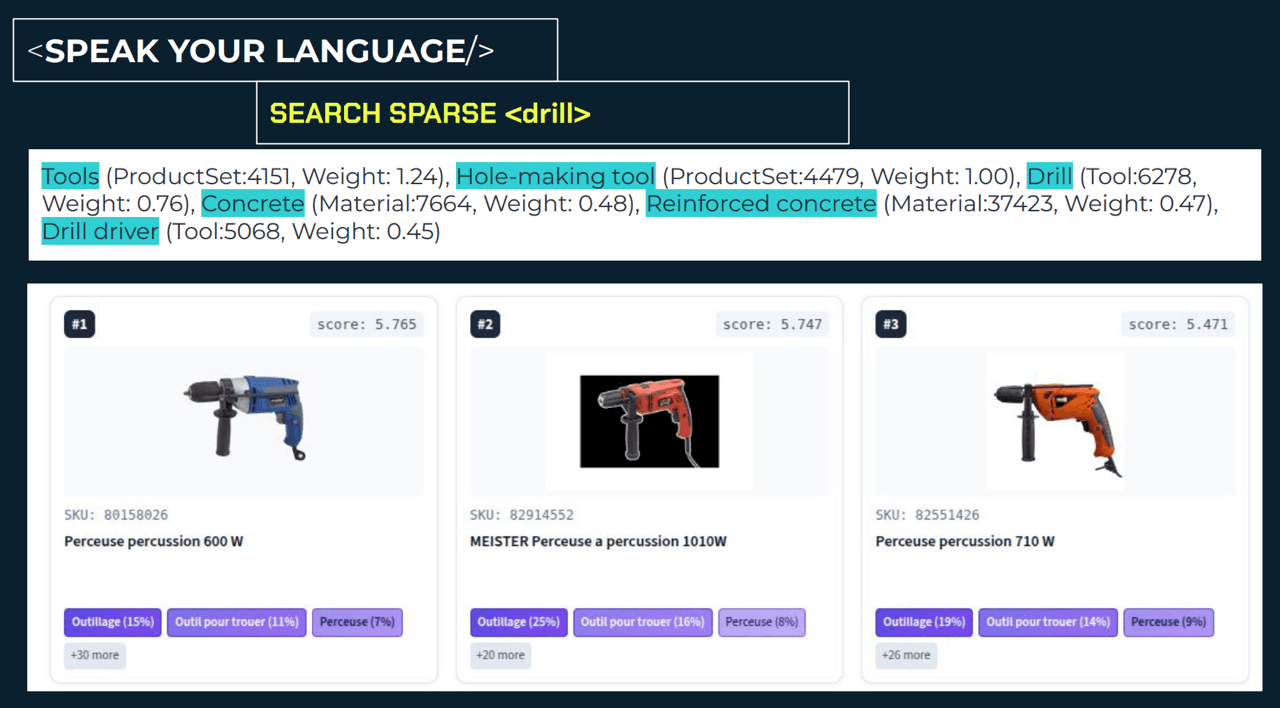Click the score: 5.765 label
The width and height of the screenshot is (1280, 708).
tap(367, 324)
